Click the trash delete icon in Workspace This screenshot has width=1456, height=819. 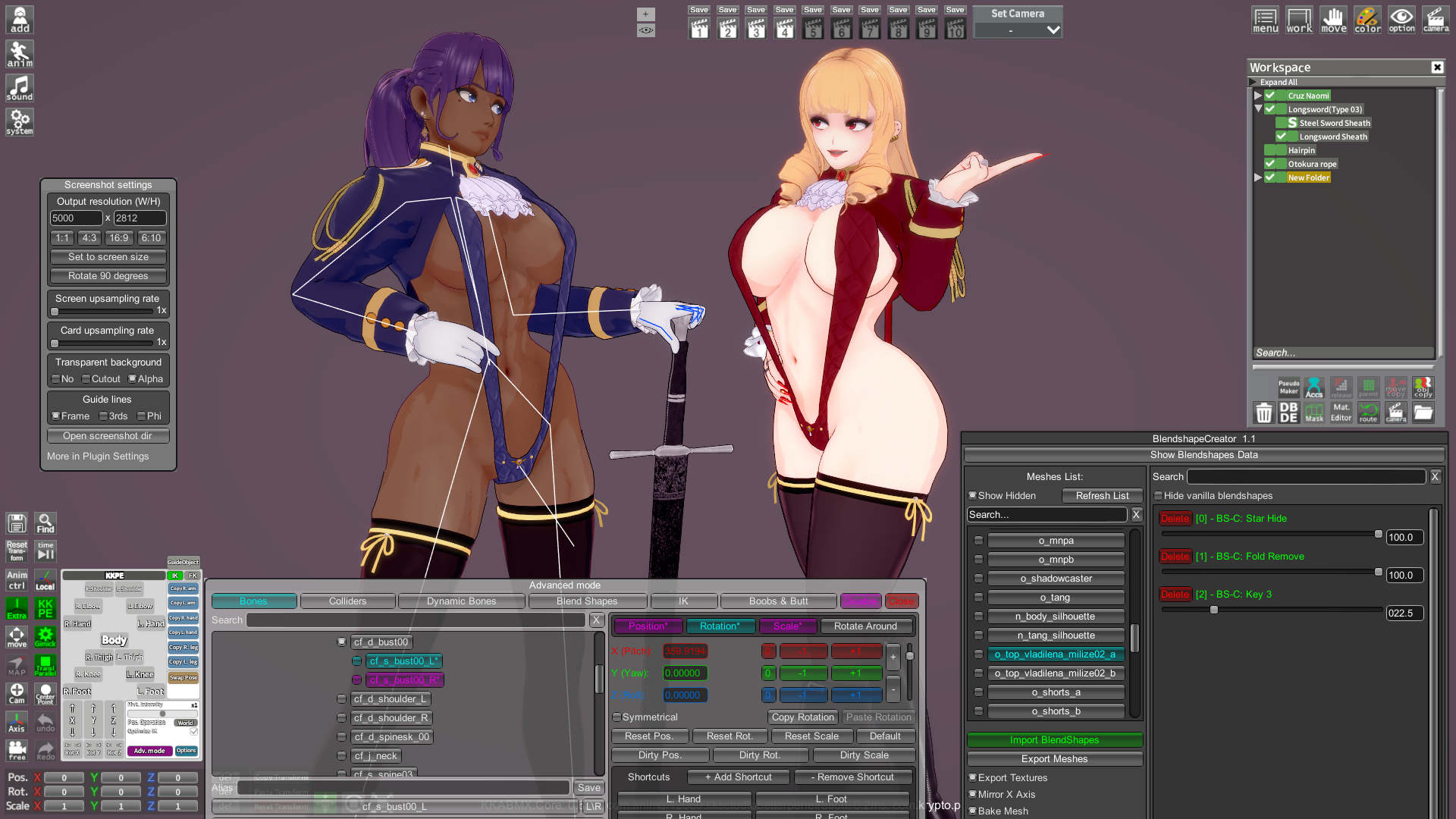tap(1263, 412)
